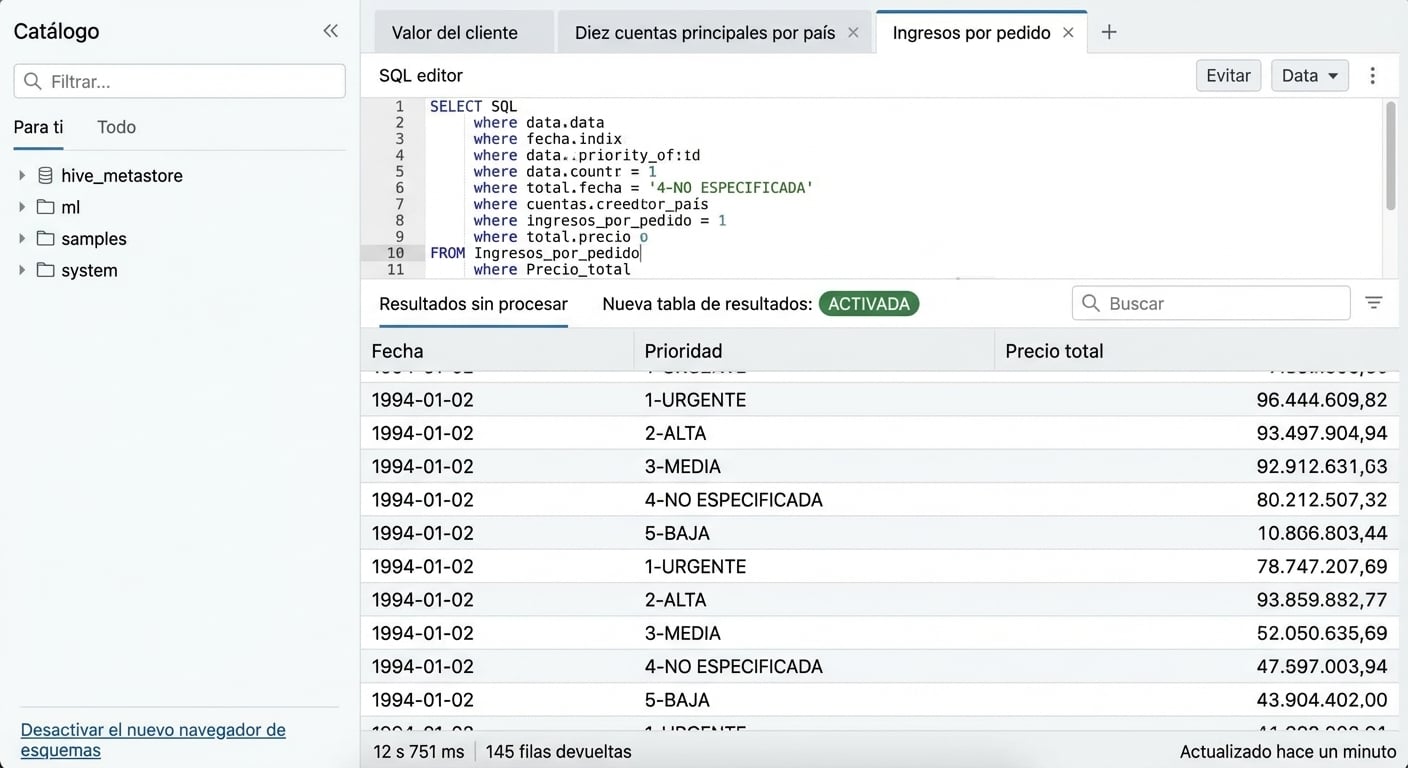The image size is (1408, 768).
Task: Select the Todo catalog tab
Action: (116, 127)
